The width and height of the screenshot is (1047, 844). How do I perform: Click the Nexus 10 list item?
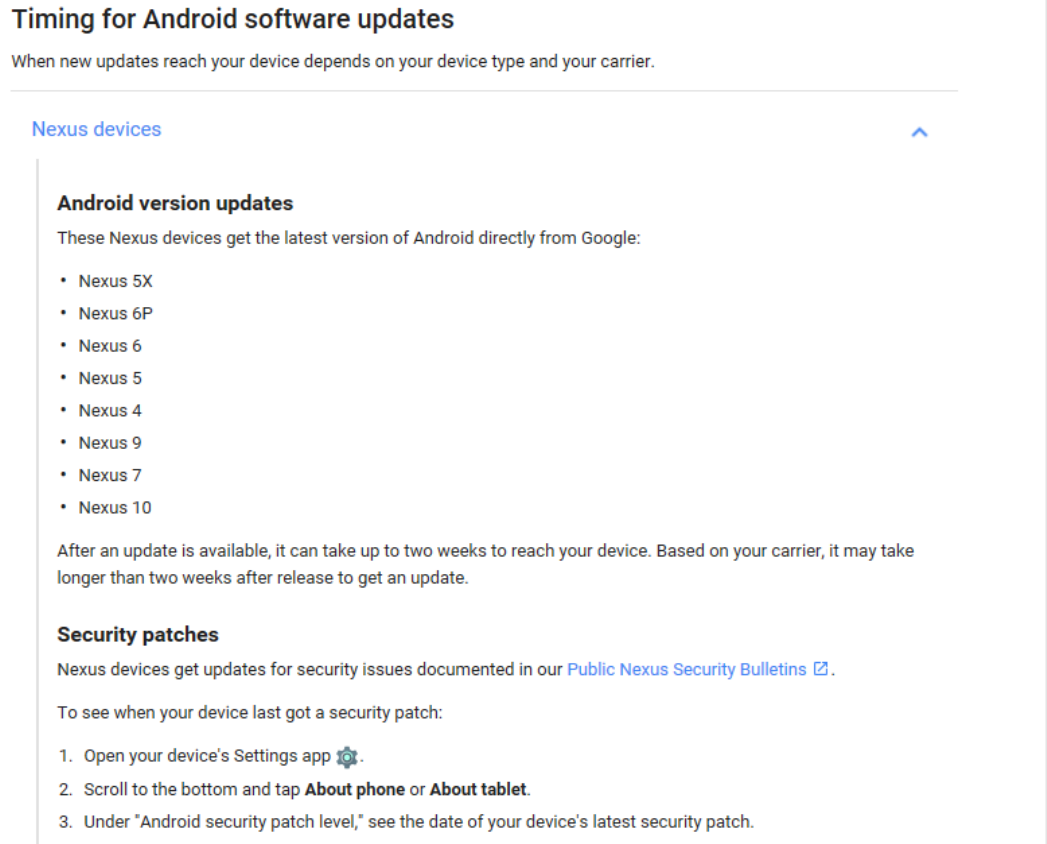click(x=115, y=507)
